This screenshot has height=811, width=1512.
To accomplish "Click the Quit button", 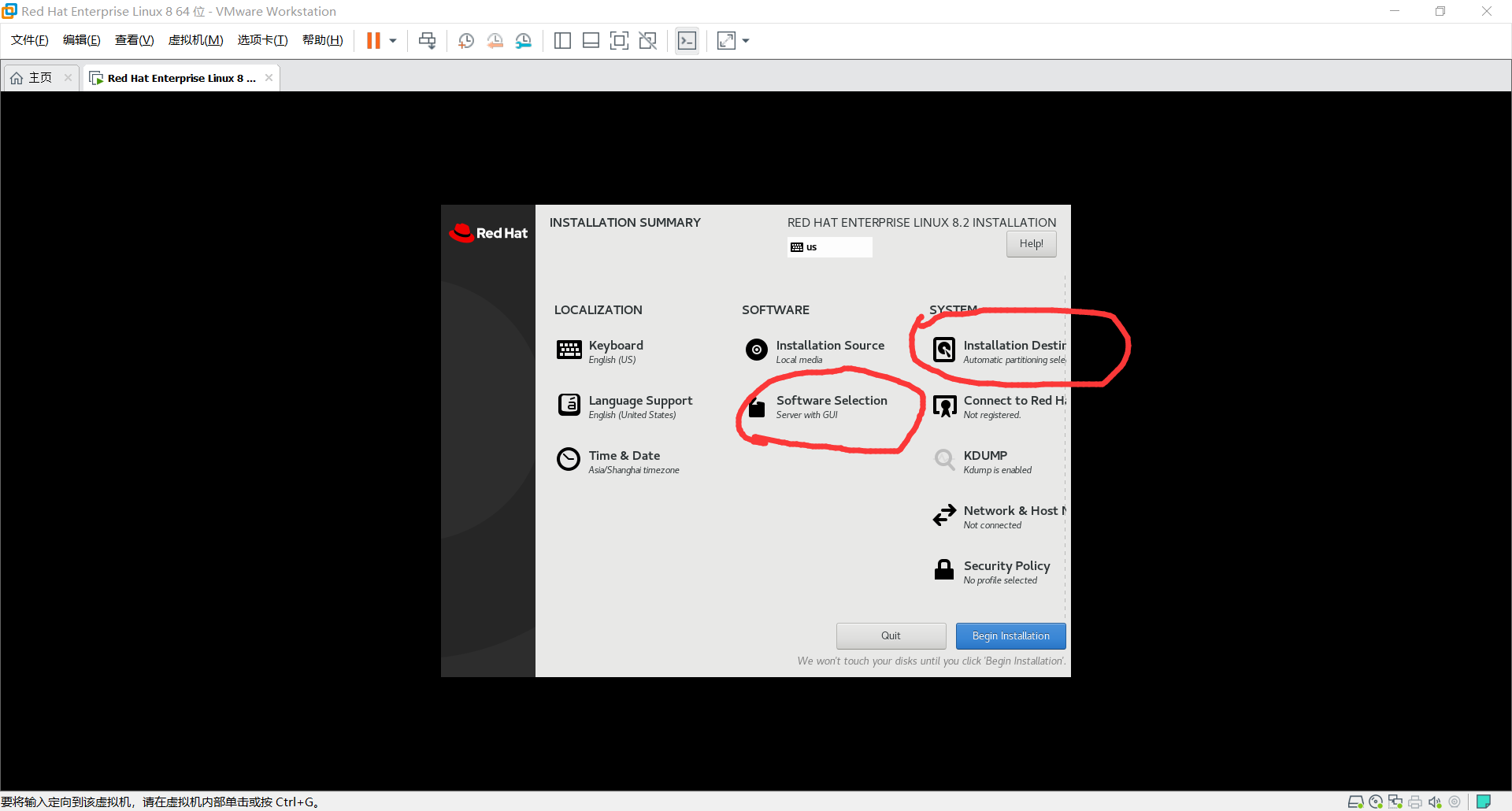I will click(x=891, y=636).
